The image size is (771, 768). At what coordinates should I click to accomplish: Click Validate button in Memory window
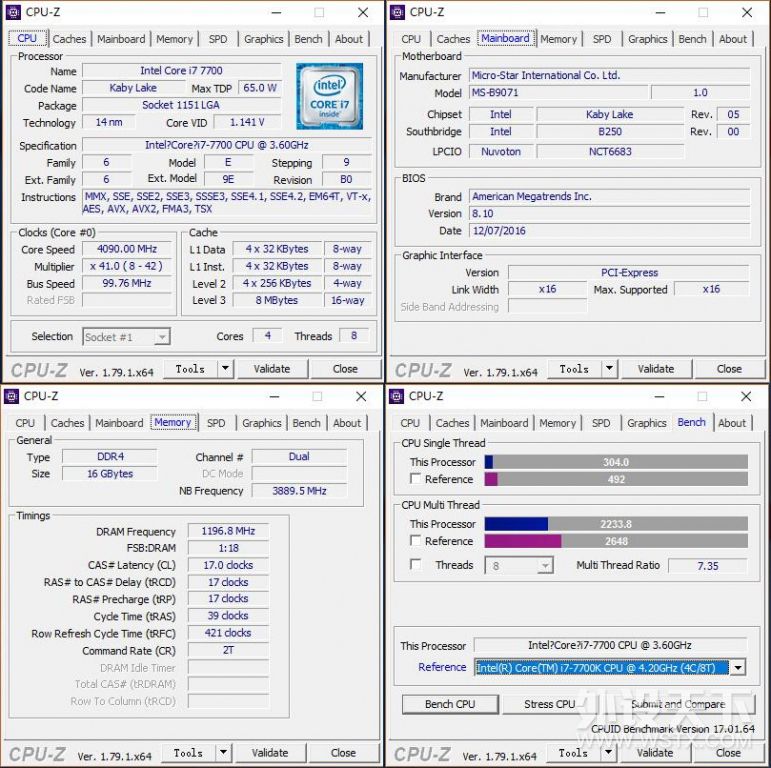pos(270,753)
